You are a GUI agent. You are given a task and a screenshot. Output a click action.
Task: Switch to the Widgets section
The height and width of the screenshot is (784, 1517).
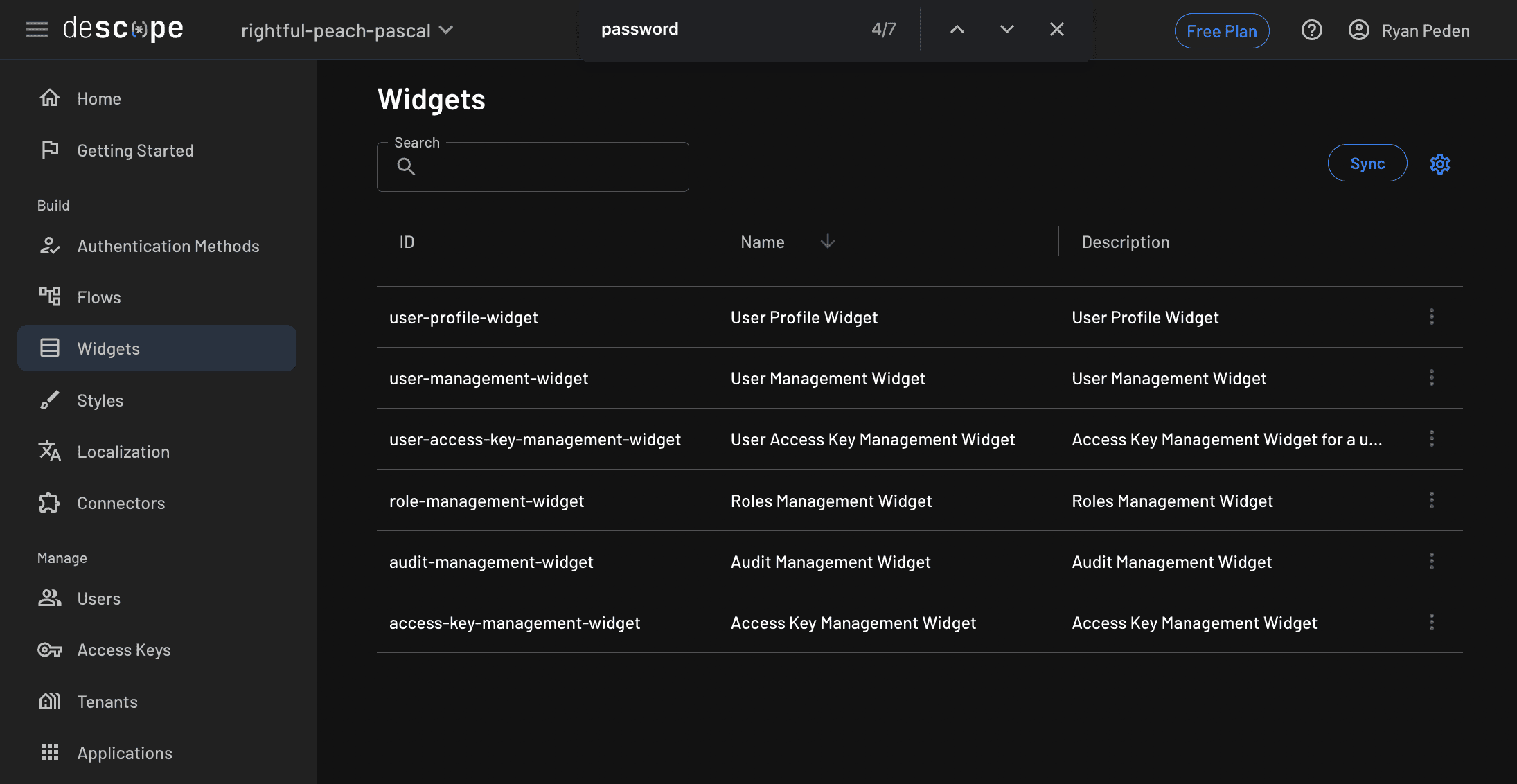[x=108, y=348]
